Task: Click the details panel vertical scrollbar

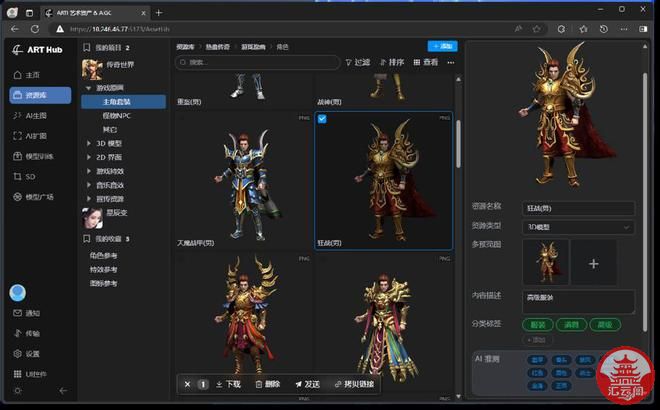Action: coord(645,202)
